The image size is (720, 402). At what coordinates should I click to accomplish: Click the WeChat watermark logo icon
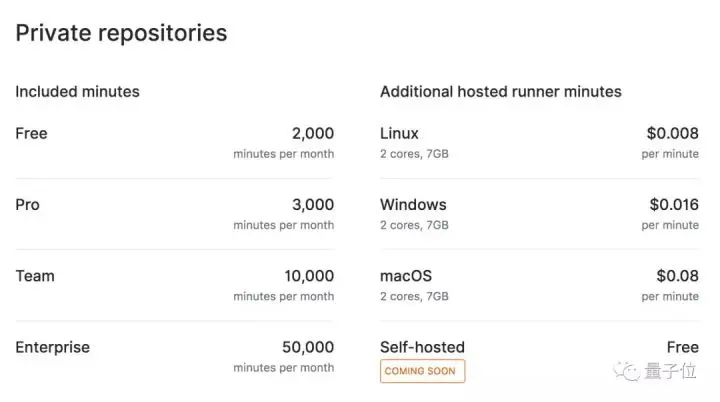click(x=627, y=371)
